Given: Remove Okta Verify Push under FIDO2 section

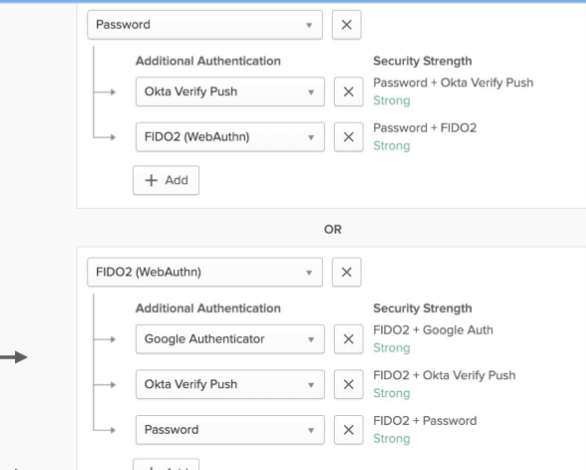Looking at the screenshot, I should pos(348,384).
